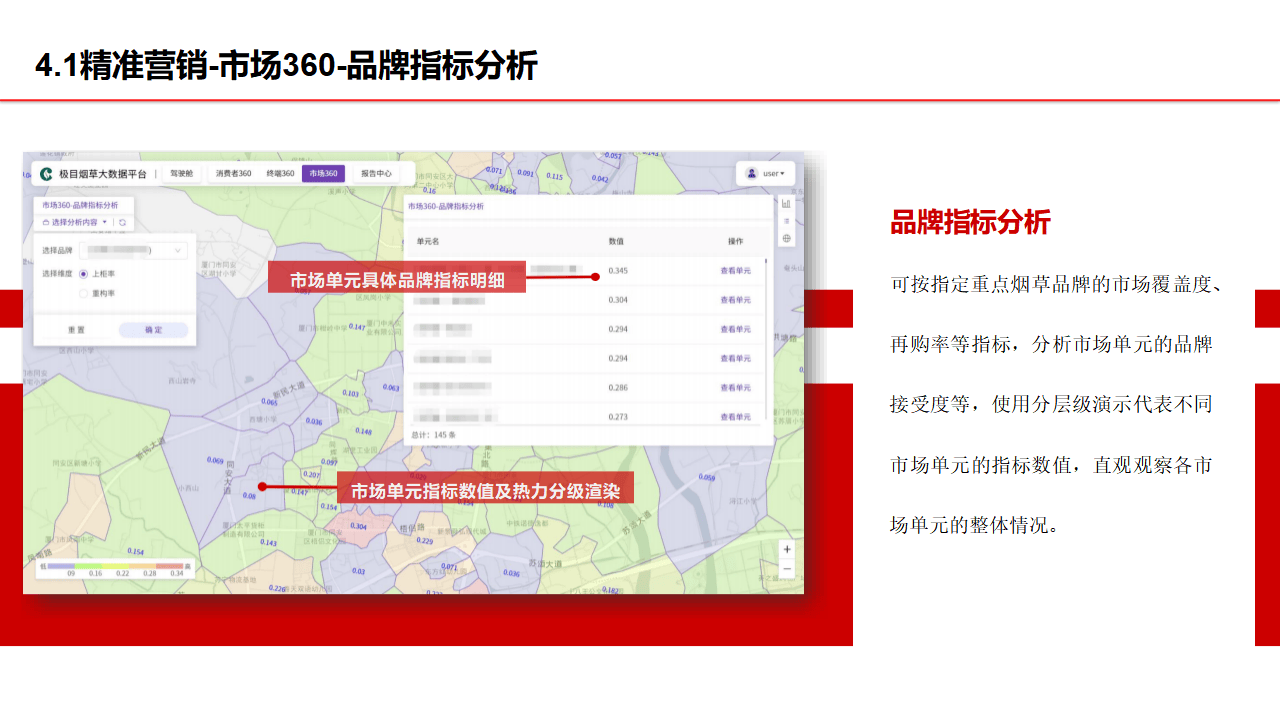Click the 极目烟草大数据平台 platform title
The image size is (1280, 720).
[x=102, y=173]
